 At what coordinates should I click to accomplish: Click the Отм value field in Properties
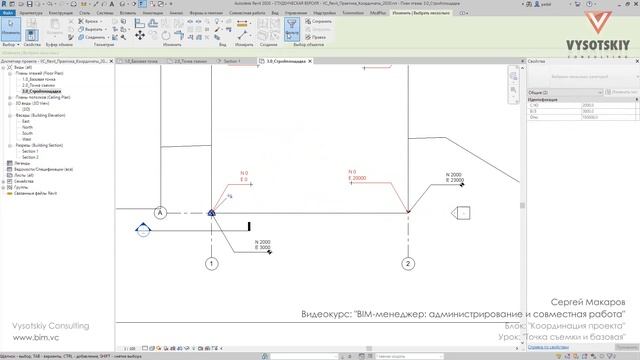coord(608,117)
